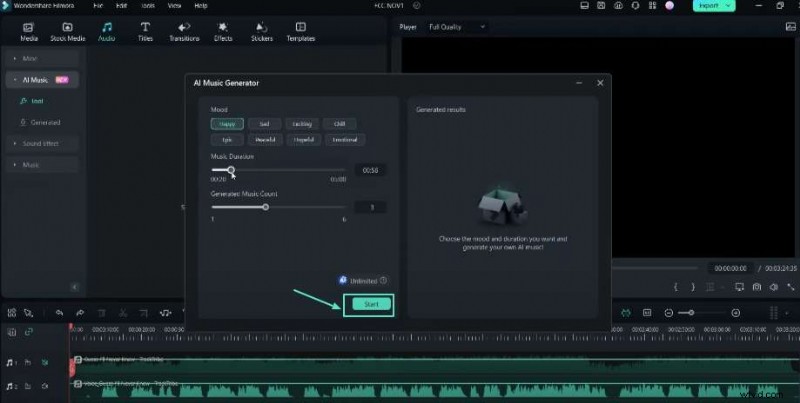The height and width of the screenshot is (403, 800).
Task: Open the Media tab
Action: click(29, 32)
